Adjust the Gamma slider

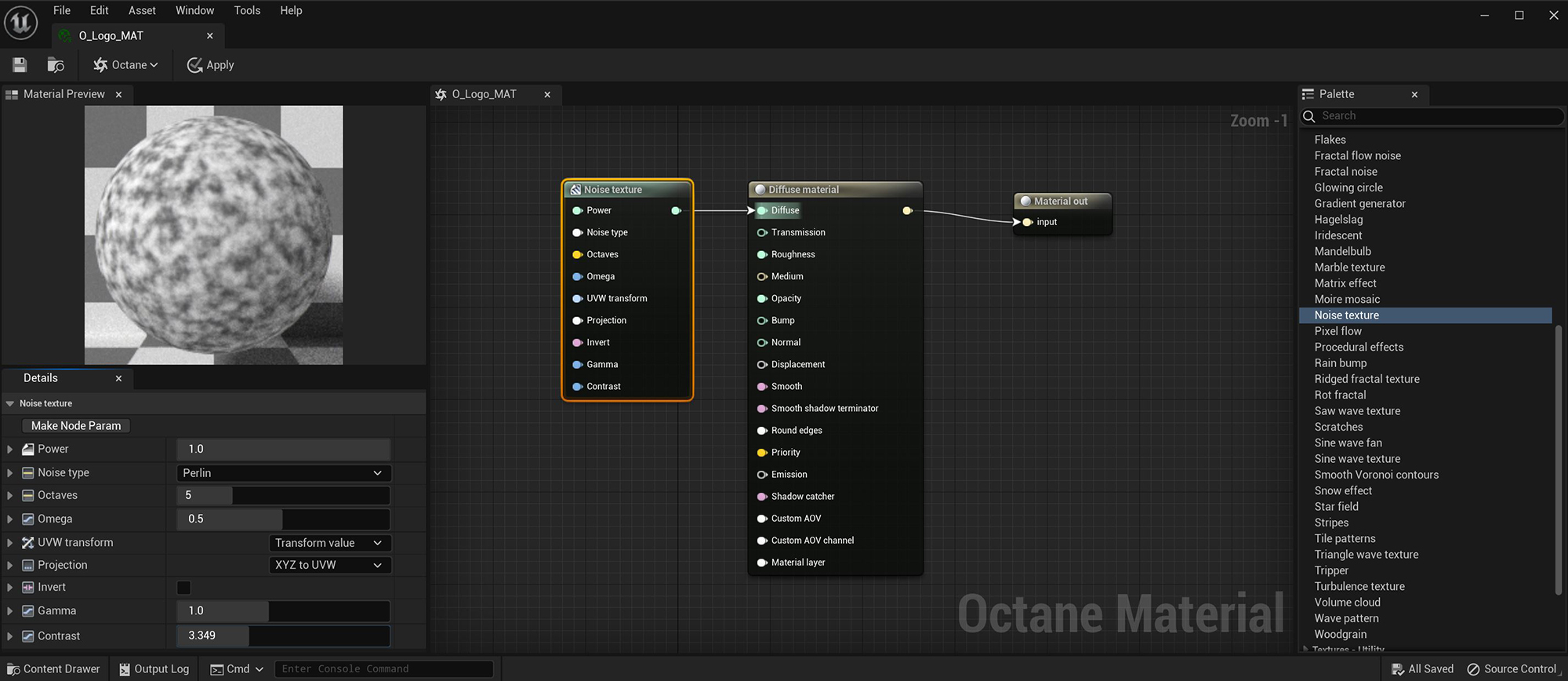pyautogui.click(x=284, y=611)
